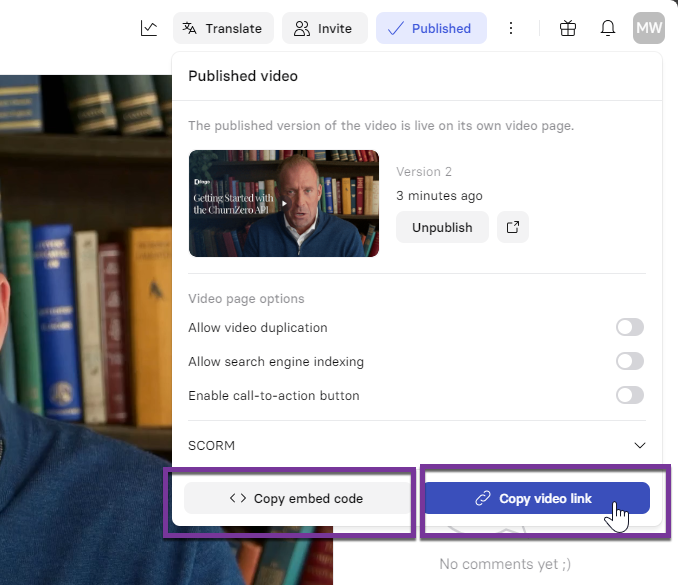Open the three-dot more options menu
The image size is (678, 585).
click(x=511, y=29)
